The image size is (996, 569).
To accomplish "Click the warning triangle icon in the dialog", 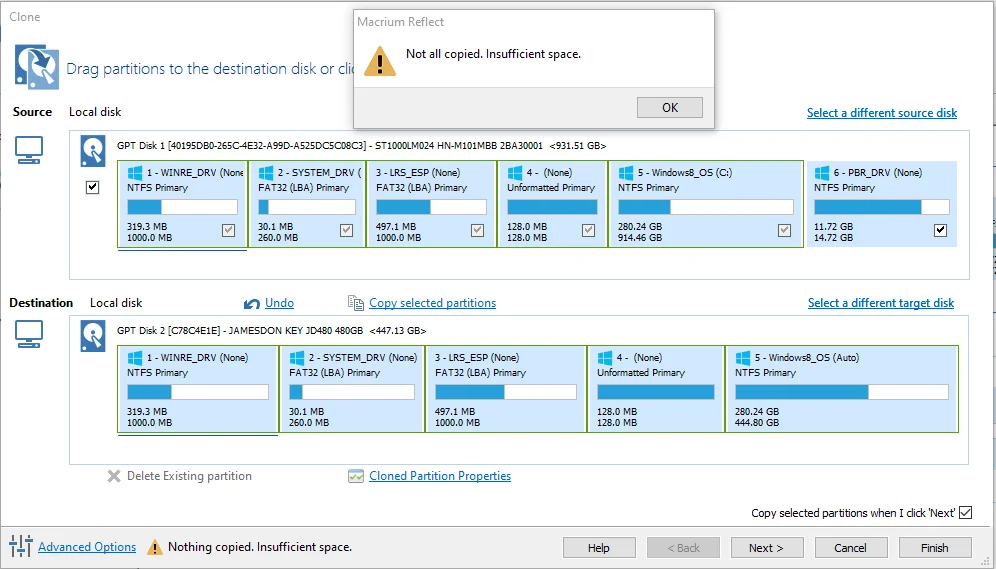I will pos(379,61).
